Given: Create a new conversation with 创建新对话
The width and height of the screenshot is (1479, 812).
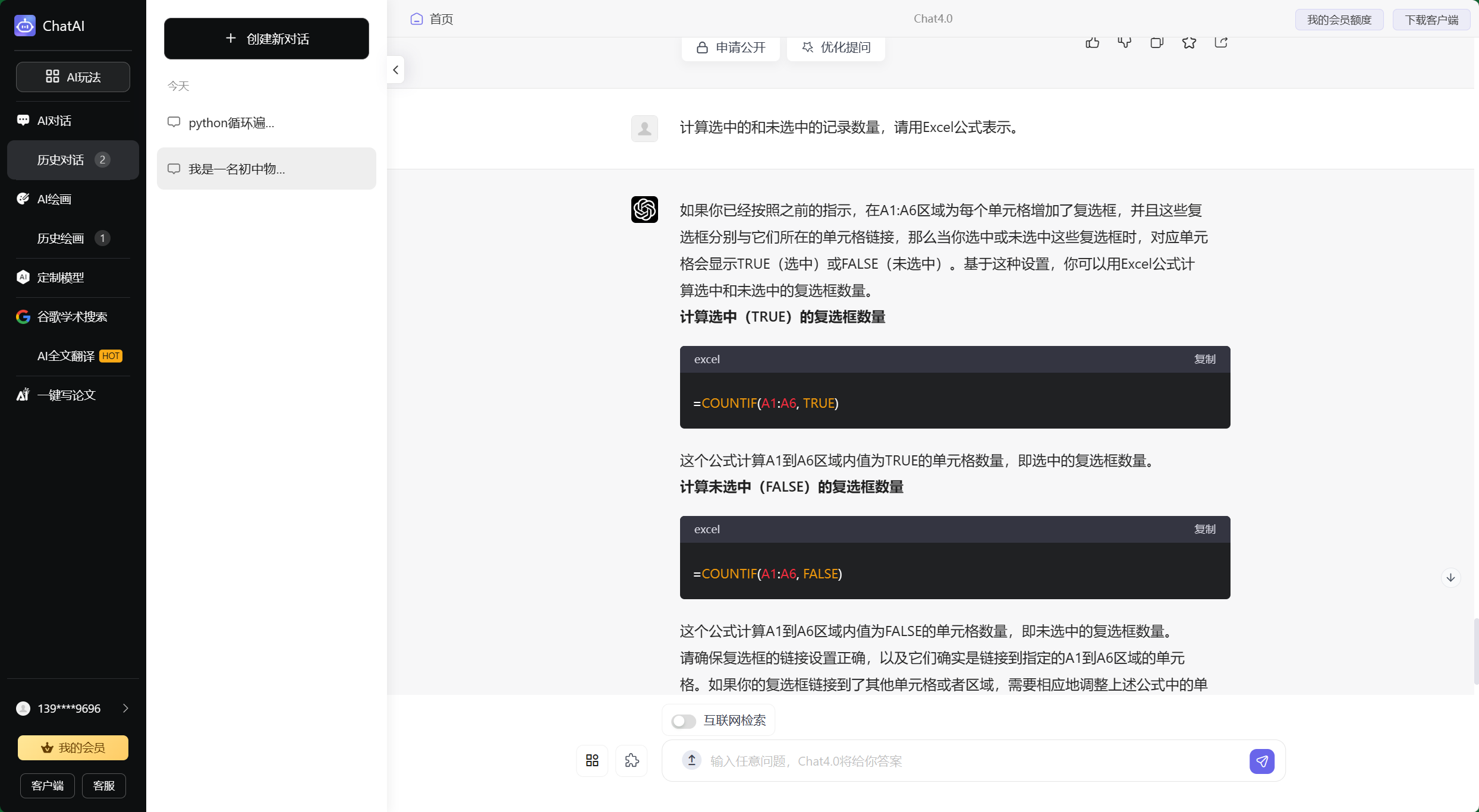Looking at the screenshot, I should click(266, 38).
